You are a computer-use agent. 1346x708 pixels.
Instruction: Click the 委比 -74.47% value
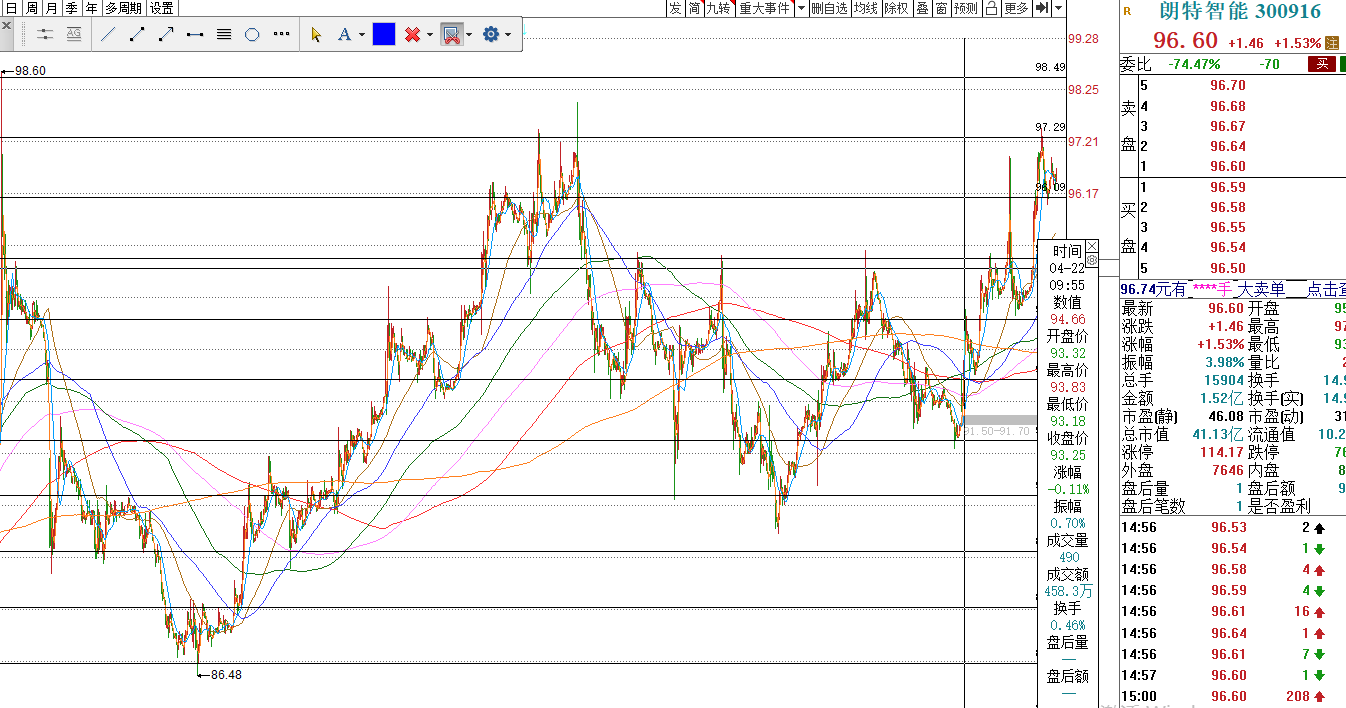1194,64
